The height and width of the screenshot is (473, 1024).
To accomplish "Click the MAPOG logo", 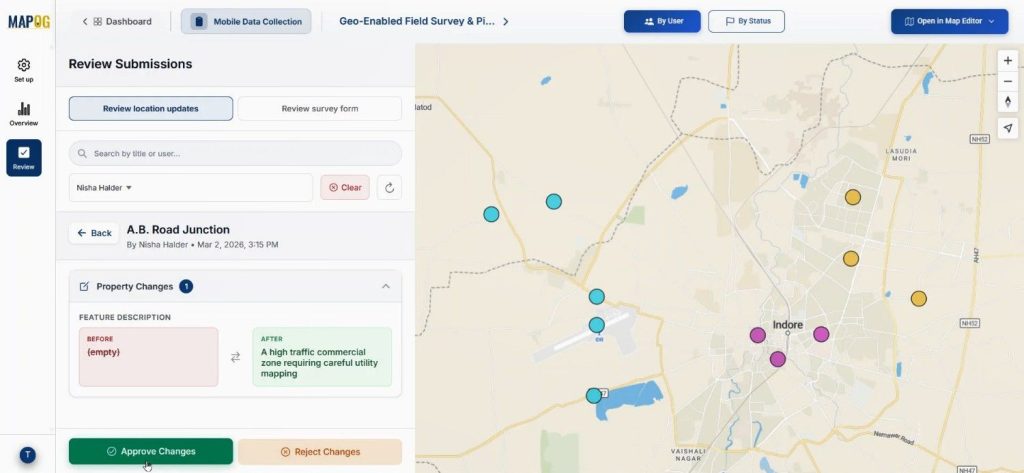I will point(29,22).
